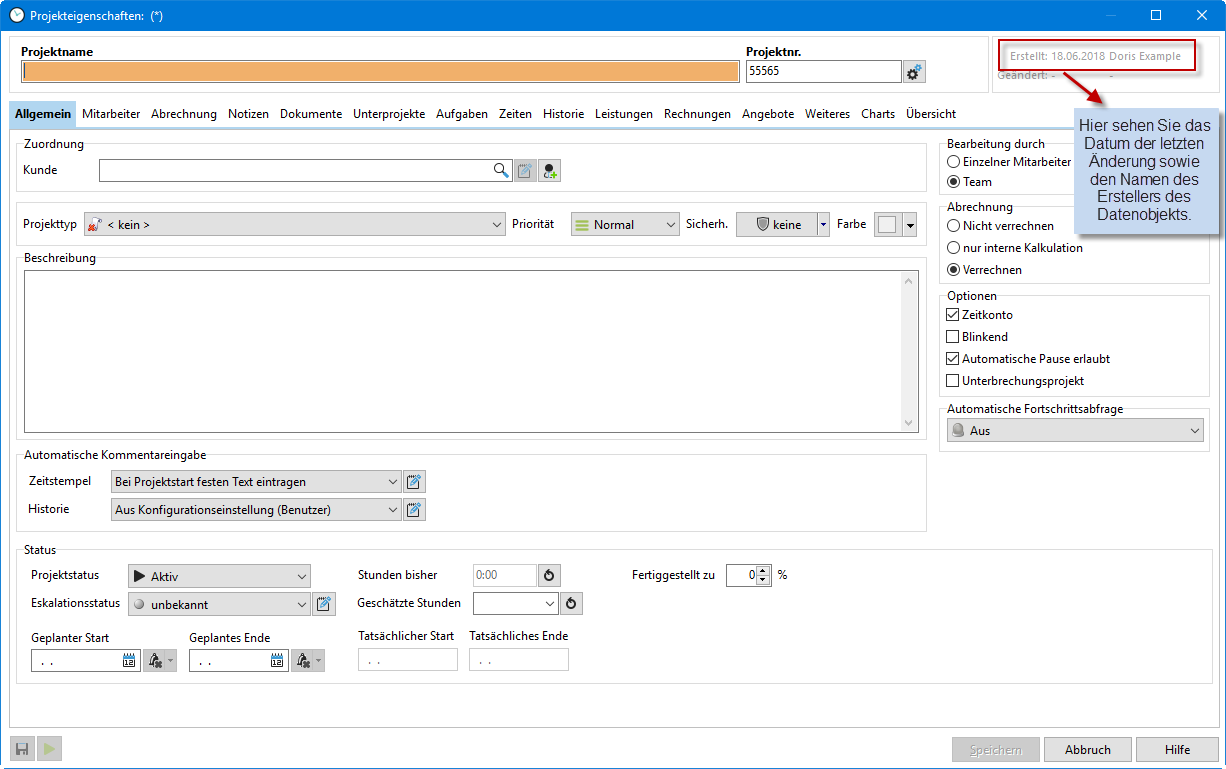
Task: Expand the Priorität Normal dropdown
Action: [625, 225]
